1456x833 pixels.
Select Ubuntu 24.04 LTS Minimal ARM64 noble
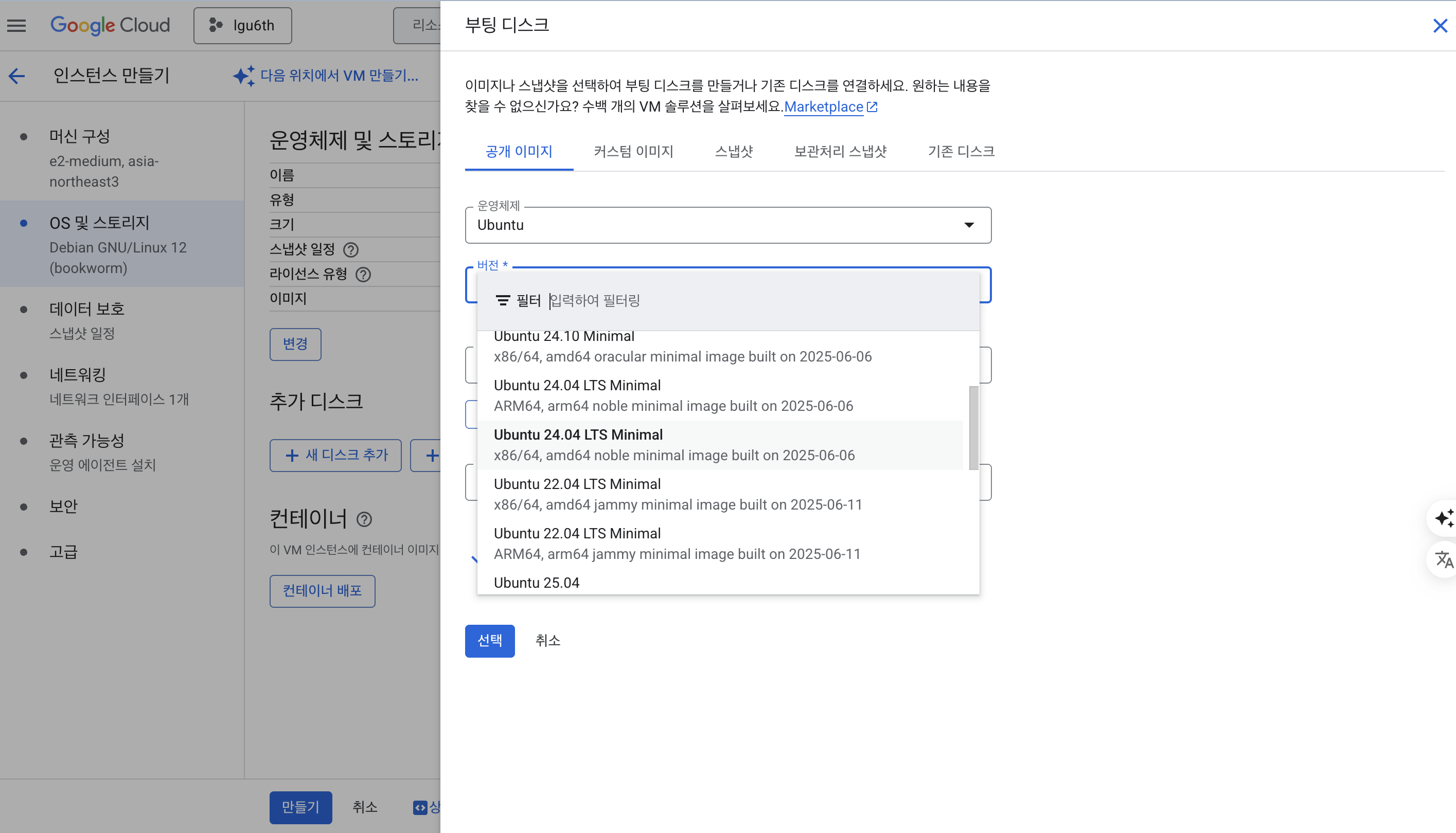click(720, 395)
